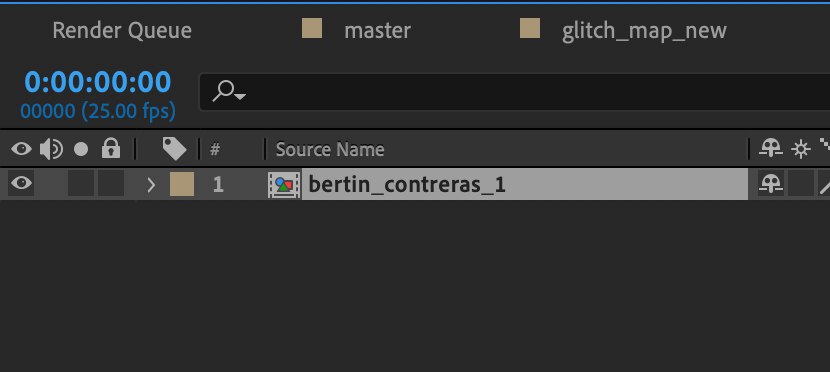Click the Video eye column header icon
The width and height of the screenshot is (830, 372).
(x=21, y=149)
